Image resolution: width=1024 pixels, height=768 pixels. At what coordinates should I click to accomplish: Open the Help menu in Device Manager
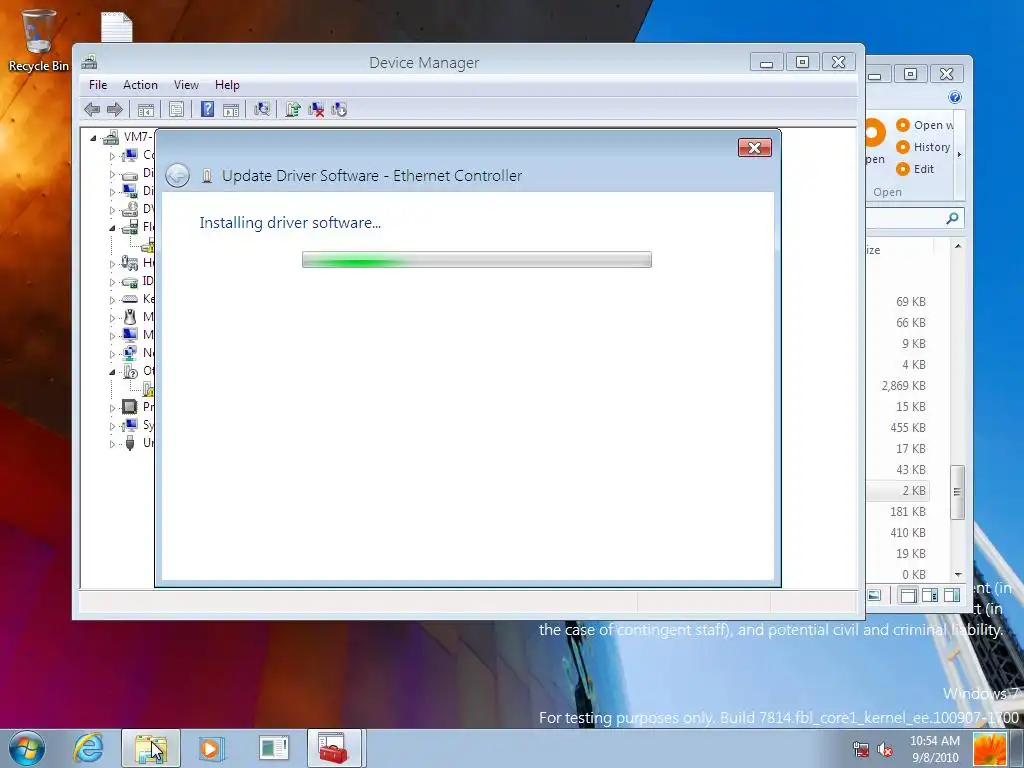pyautogui.click(x=227, y=85)
